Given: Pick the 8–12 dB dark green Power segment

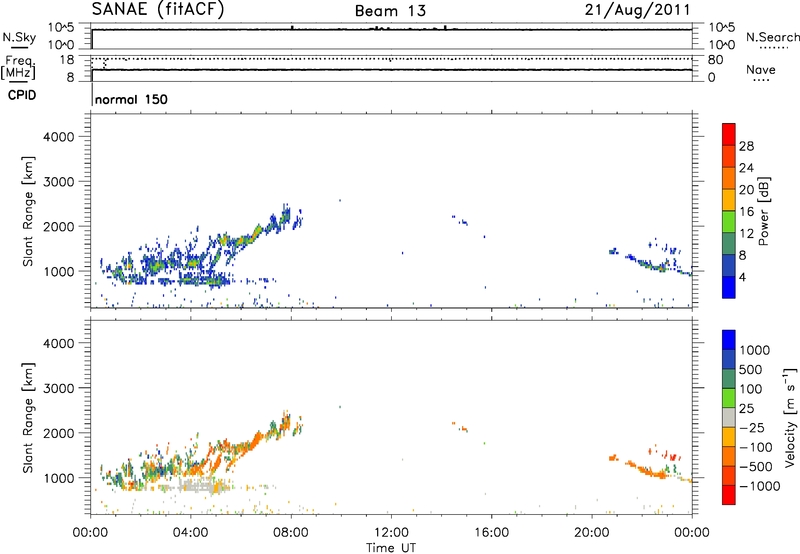Looking at the screenshot, I should [729, 243].
